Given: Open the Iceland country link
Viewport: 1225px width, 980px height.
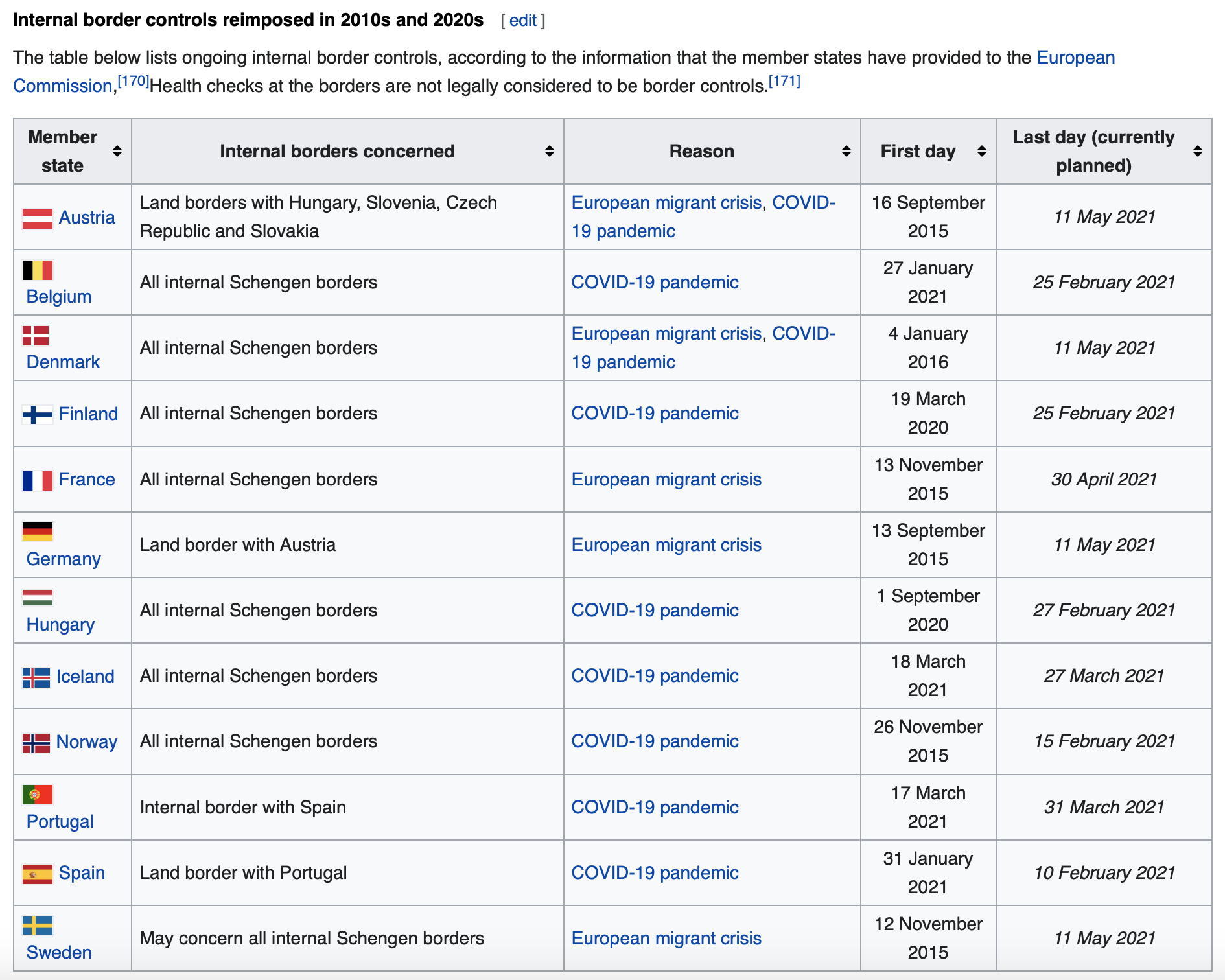Looking at the screenshot, I should pos(86,677).
